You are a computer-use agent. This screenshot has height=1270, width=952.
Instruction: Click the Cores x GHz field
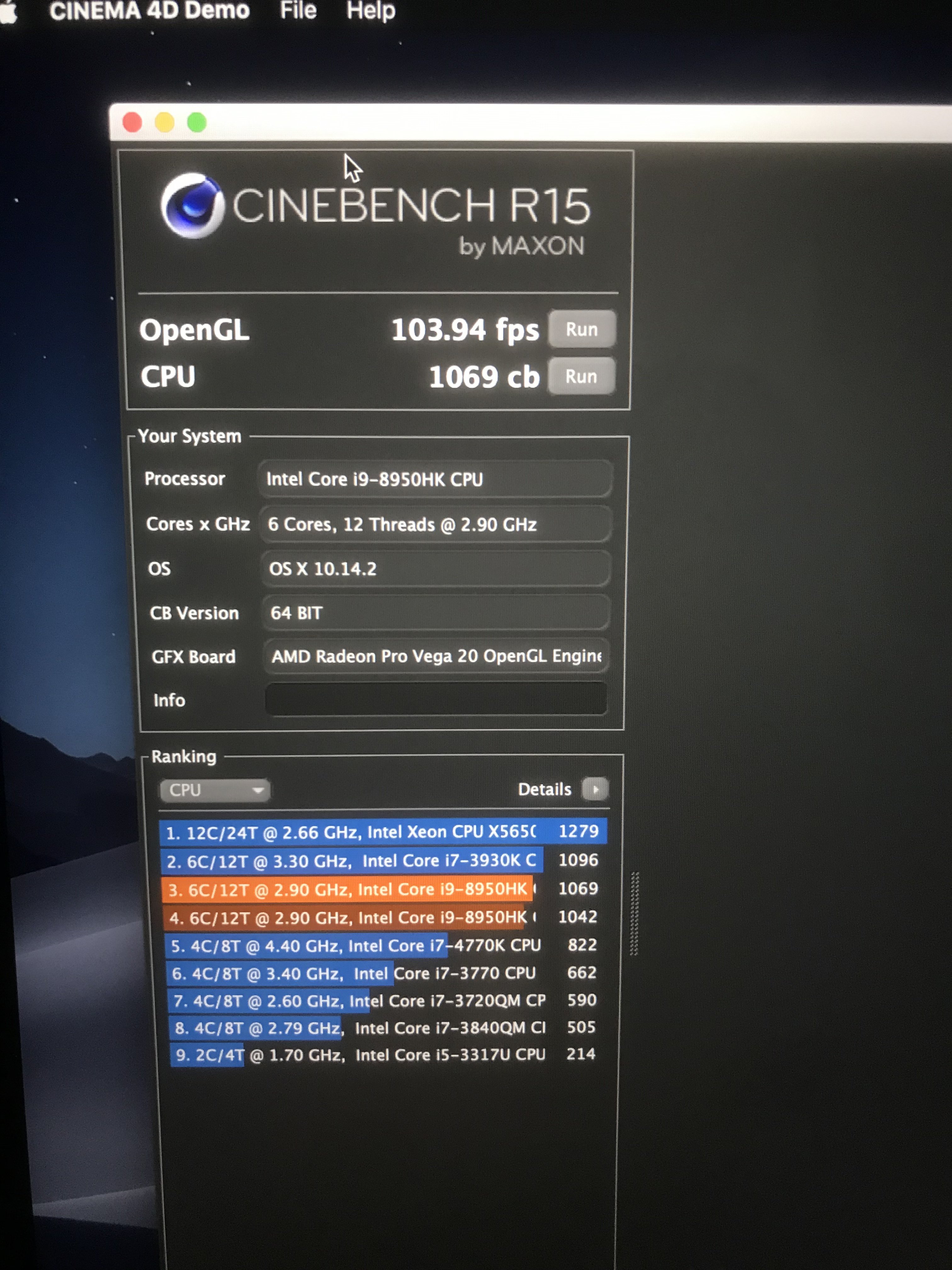435,524
